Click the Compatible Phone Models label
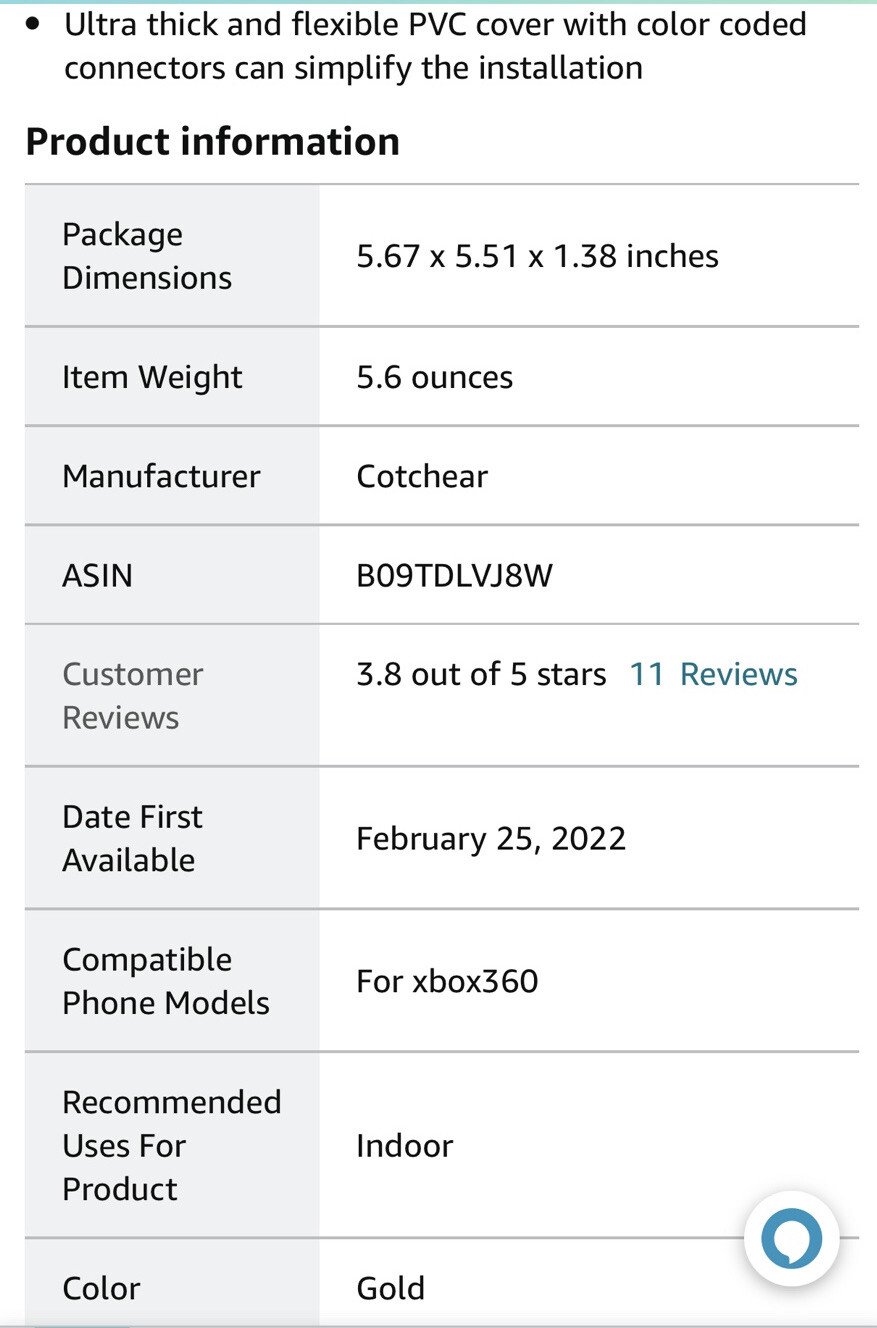Screen dimensions: 877x1328 coord(166,981)
